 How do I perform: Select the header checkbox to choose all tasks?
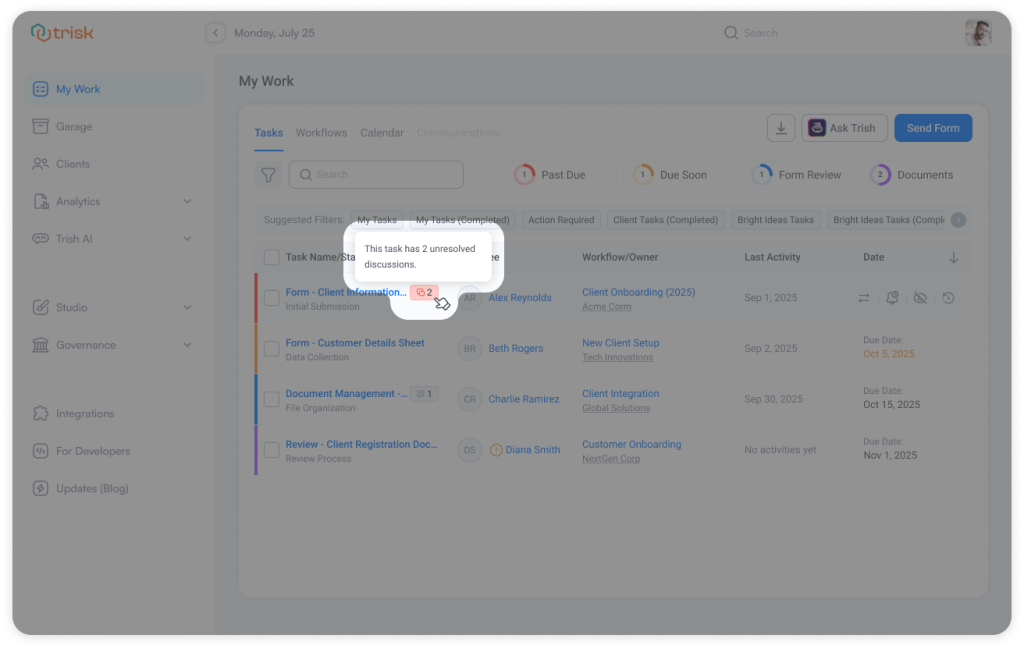point(271,257)
